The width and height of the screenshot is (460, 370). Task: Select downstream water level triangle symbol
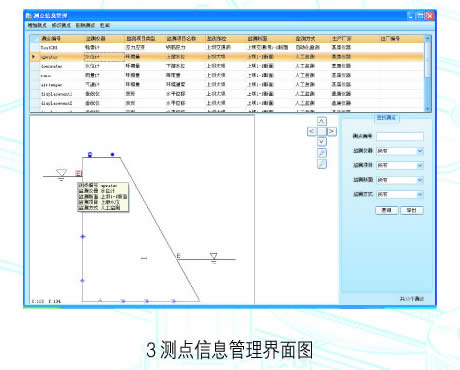(214, 257)
